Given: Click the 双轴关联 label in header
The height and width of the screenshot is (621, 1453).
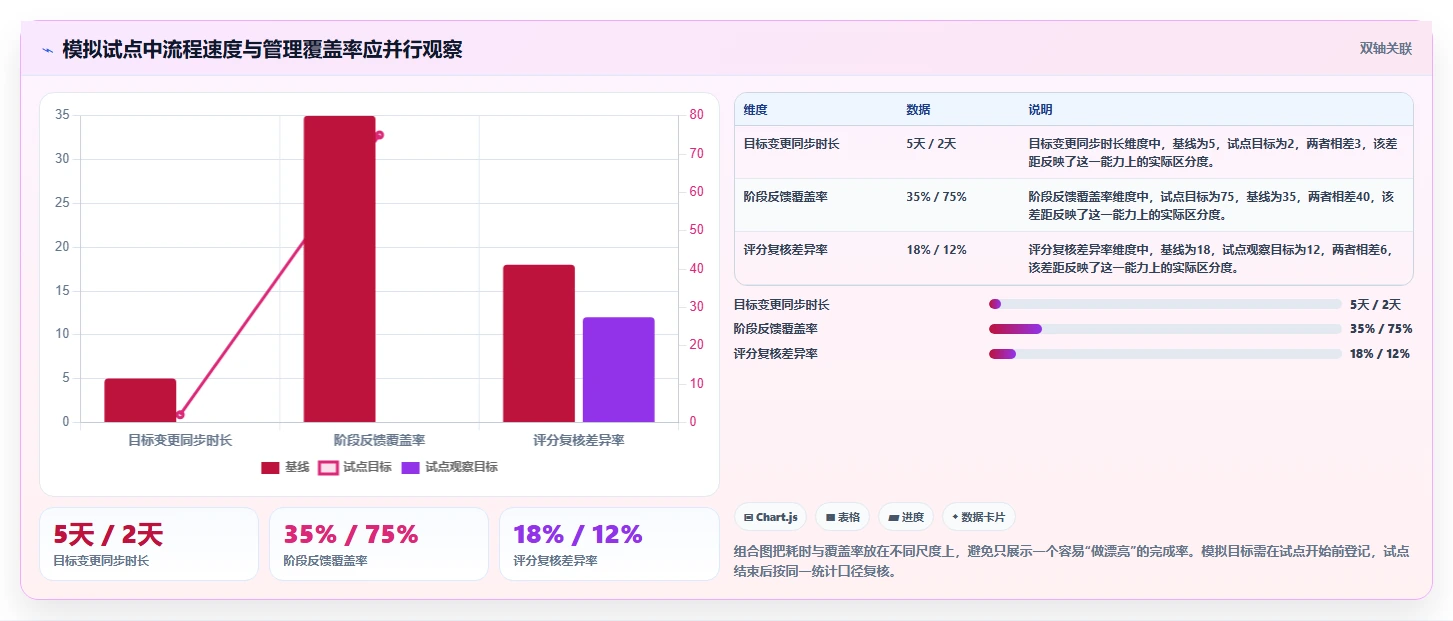Looking at the screenshot, I should pos(1385,49).
